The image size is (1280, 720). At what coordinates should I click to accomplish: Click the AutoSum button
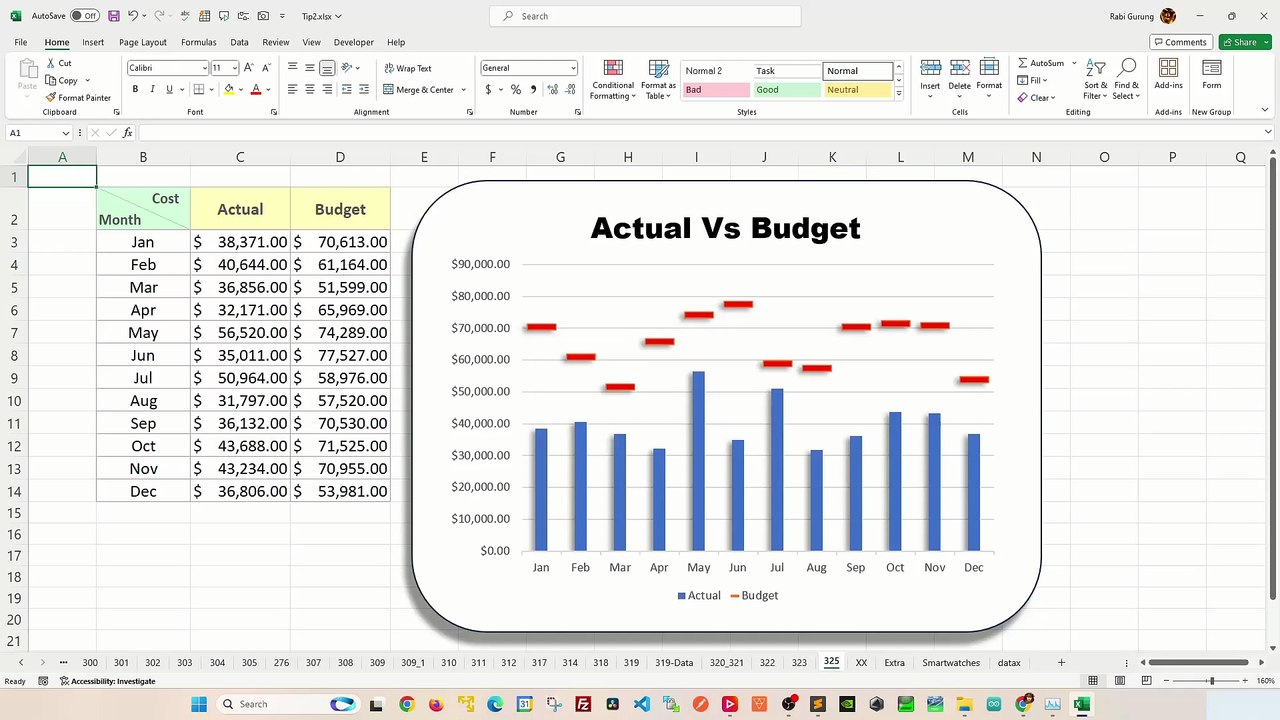[x=1040, y=63]
